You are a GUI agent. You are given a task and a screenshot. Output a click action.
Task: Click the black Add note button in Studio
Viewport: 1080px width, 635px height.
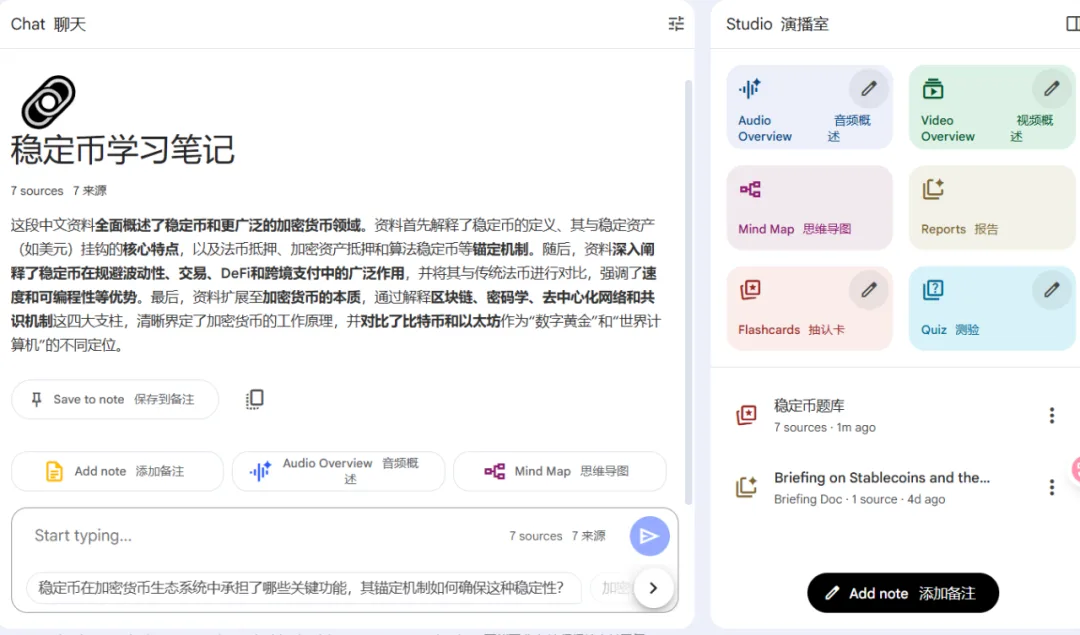903,593
